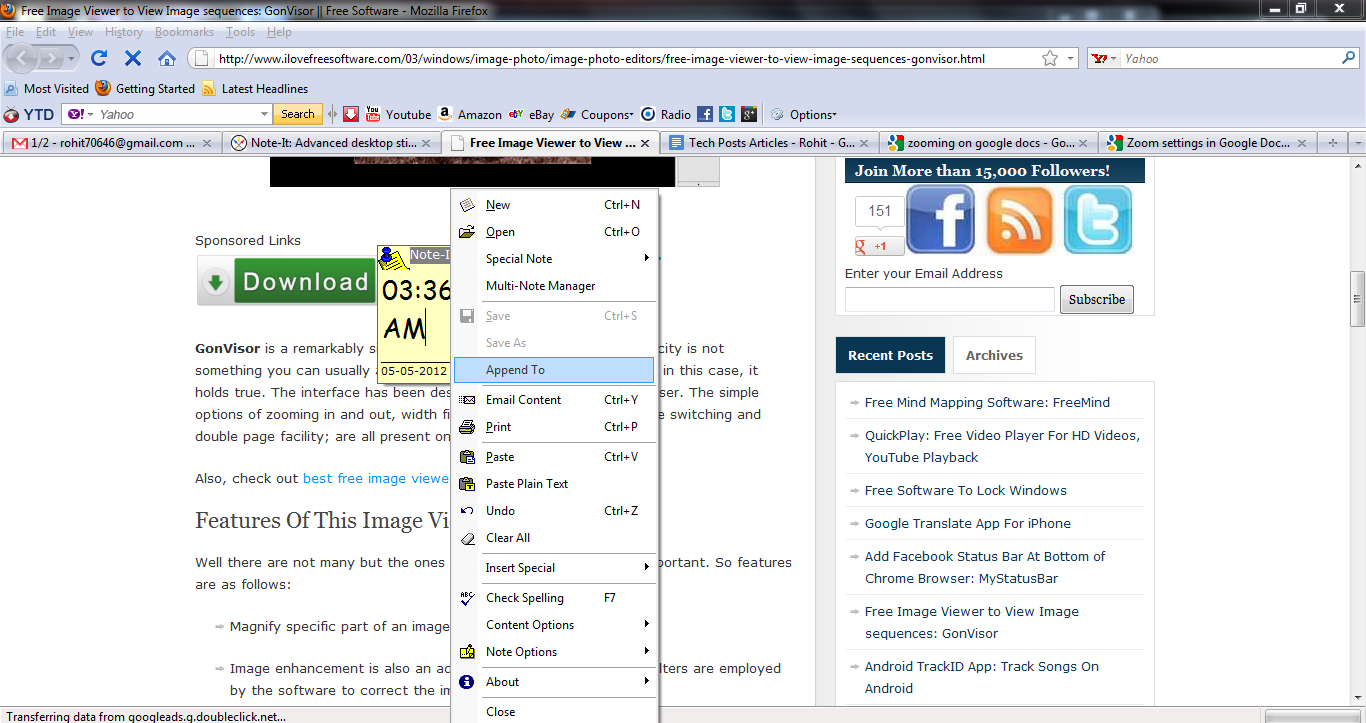Screen dimensions: 1366x723
Task: Go back with the Firefox Back arrow
Action: pyautogui.click(x=23, y=59)
